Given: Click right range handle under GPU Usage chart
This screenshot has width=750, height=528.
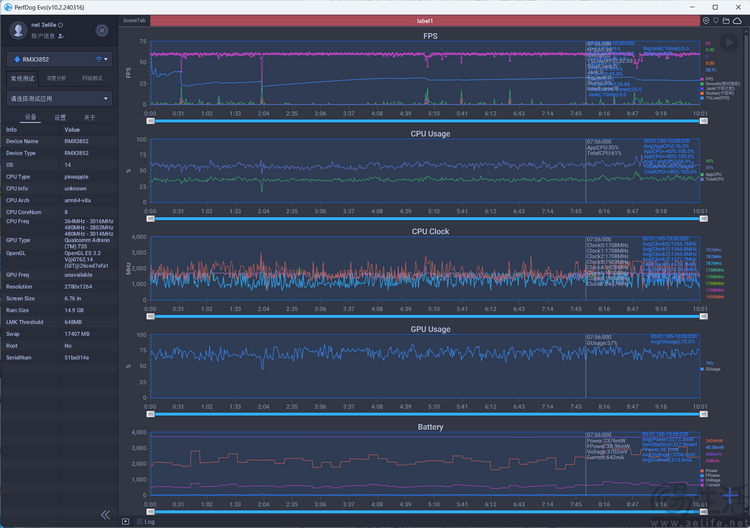Looking at the screenshot, I should pyautogui.click(x=704, y=414).
